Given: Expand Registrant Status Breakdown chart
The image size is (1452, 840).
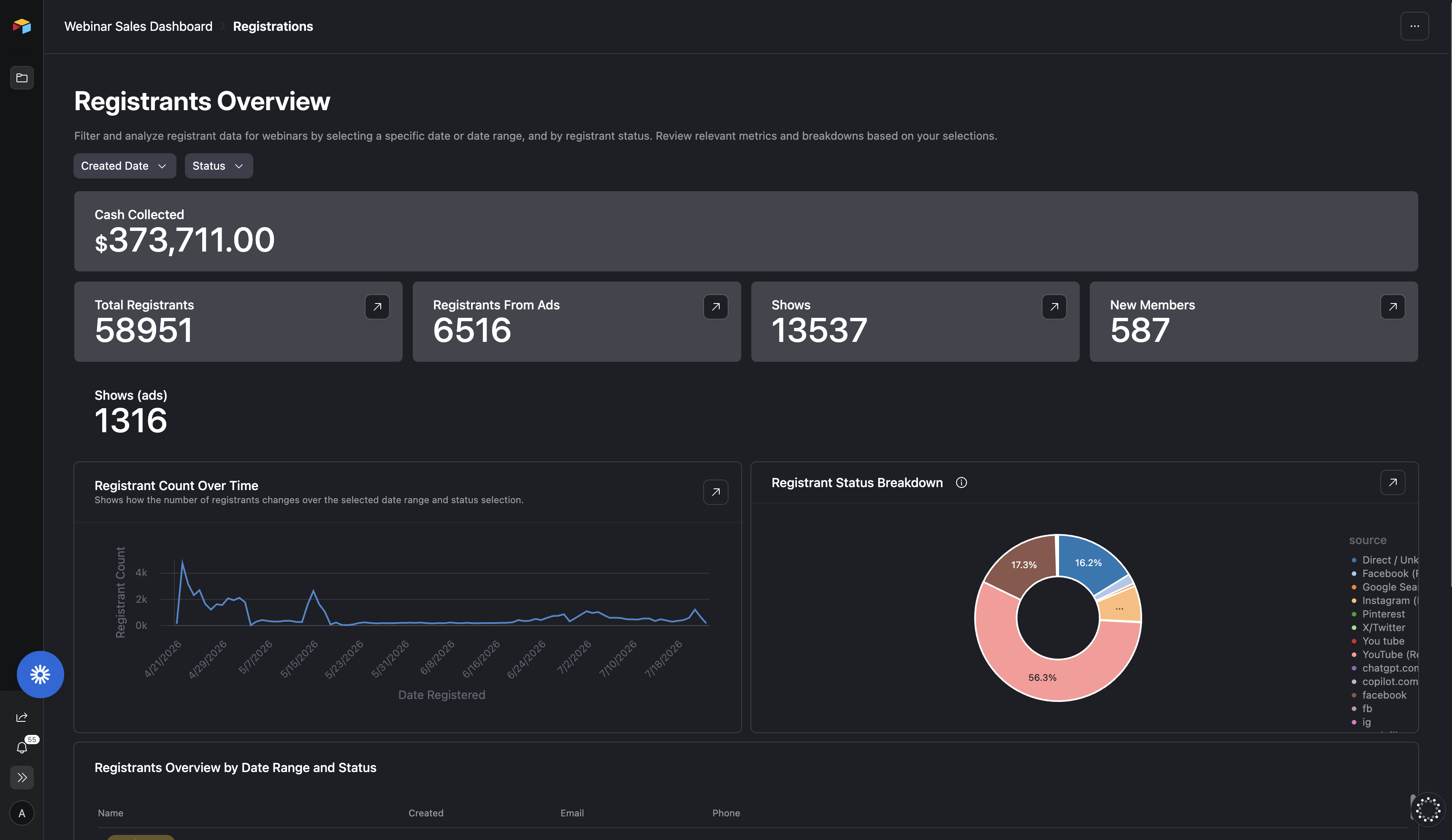Looking at the screenshot, I should click(1392, 482).
